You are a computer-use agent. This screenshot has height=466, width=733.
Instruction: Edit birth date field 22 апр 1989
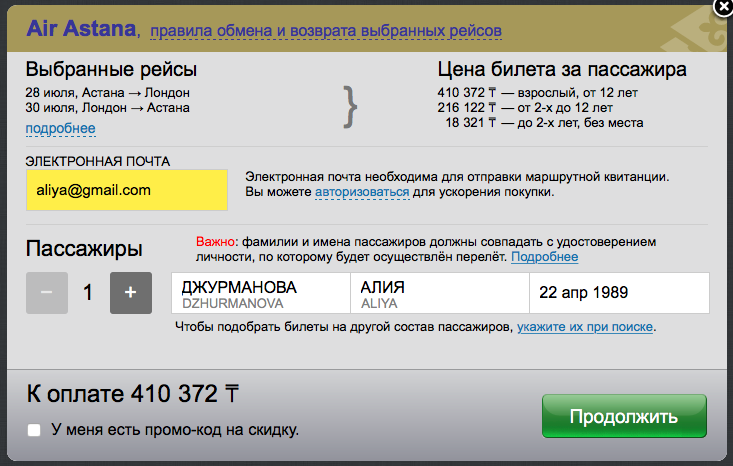[619, 293]
